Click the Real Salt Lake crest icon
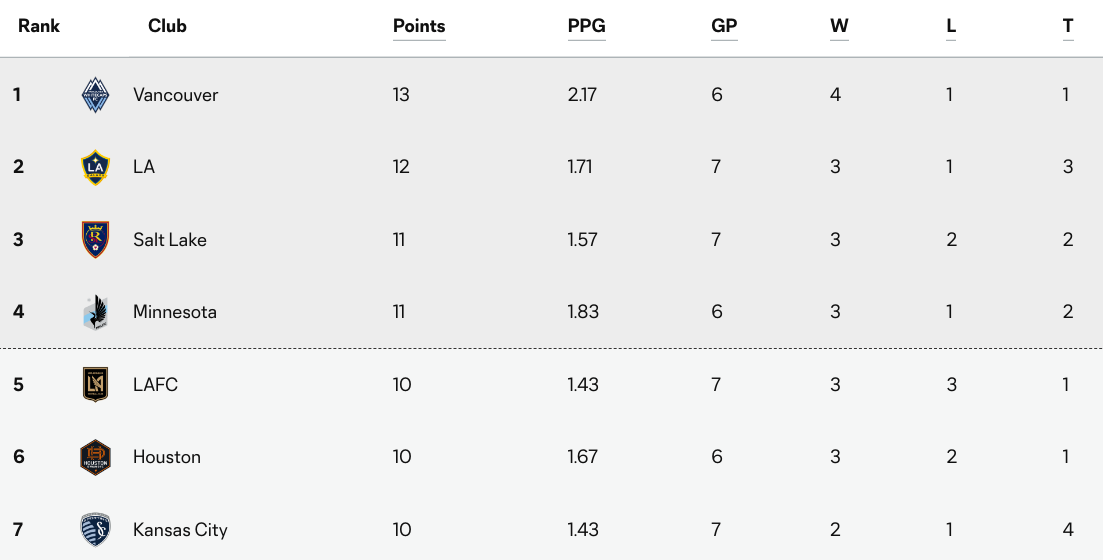The height and width of the screenshot is (560, 1103). coord(95,240)
